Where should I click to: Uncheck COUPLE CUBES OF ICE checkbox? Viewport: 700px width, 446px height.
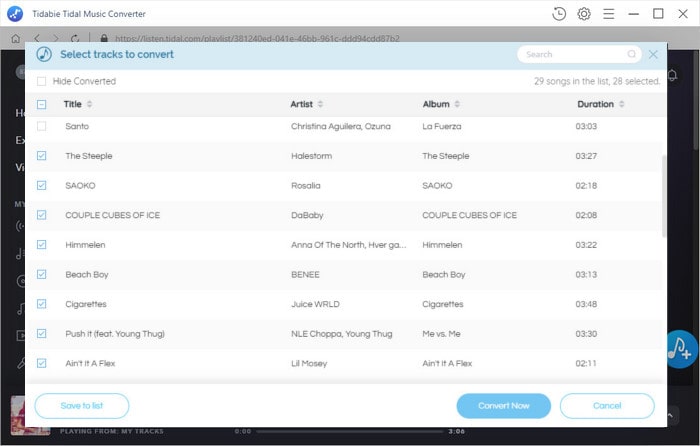42,215
